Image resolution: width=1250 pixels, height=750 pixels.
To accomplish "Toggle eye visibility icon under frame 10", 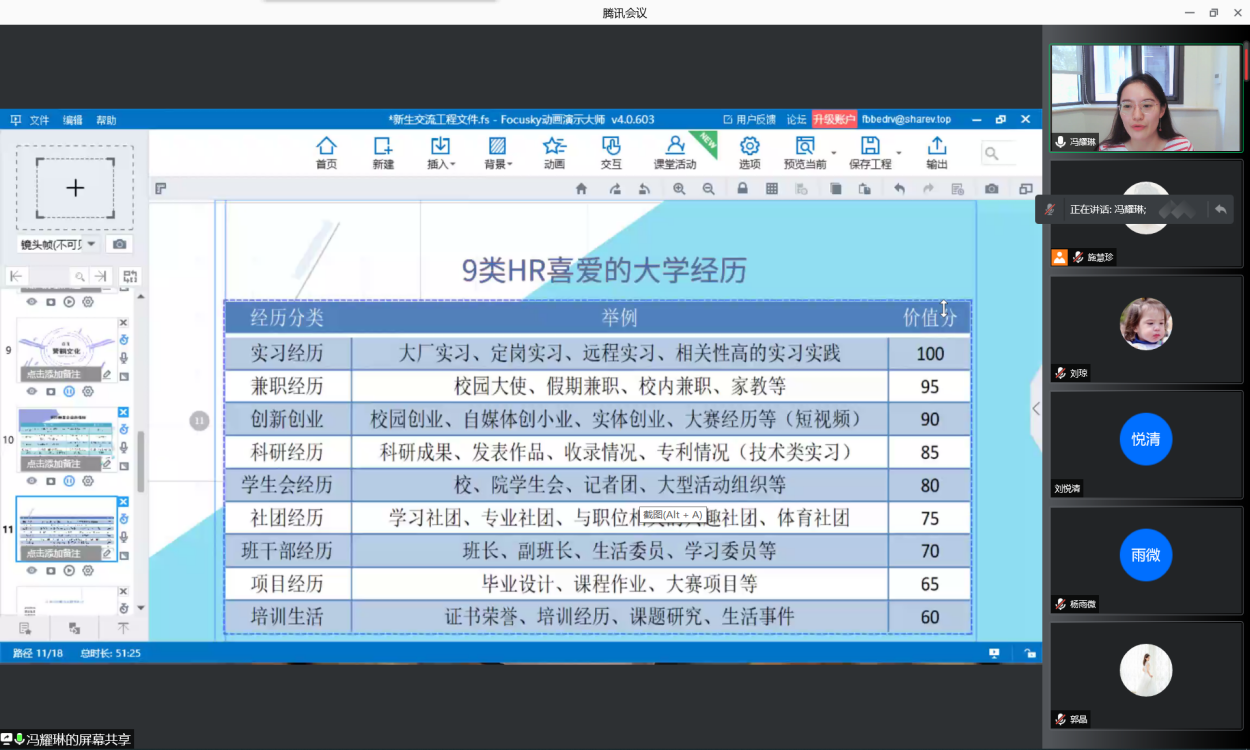I will coord(31,480).
